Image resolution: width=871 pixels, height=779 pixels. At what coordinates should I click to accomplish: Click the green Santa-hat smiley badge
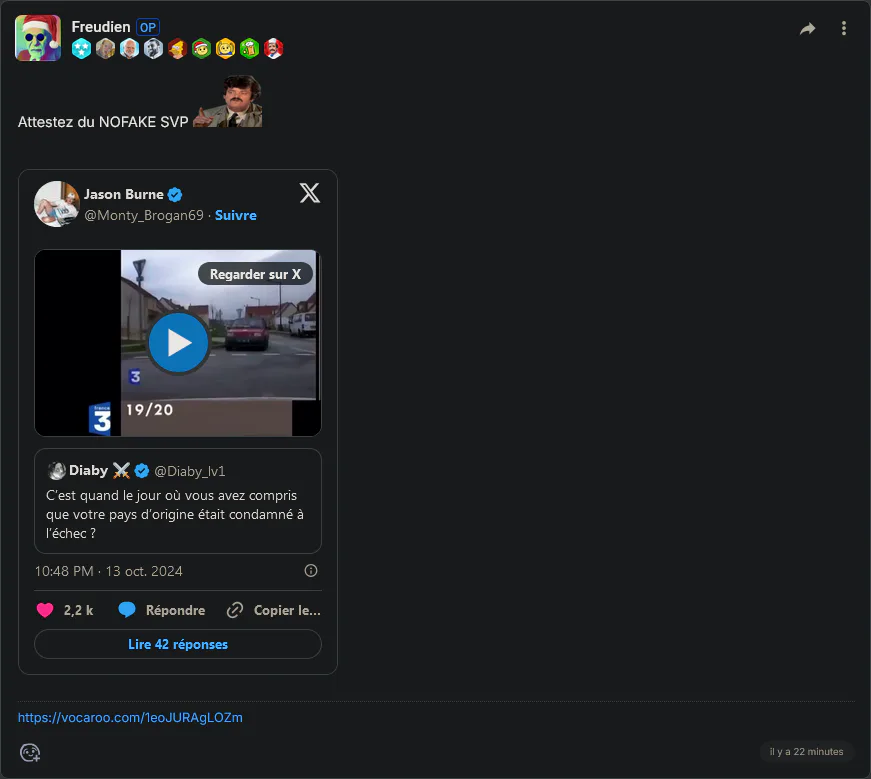click(x=202, y=49)
